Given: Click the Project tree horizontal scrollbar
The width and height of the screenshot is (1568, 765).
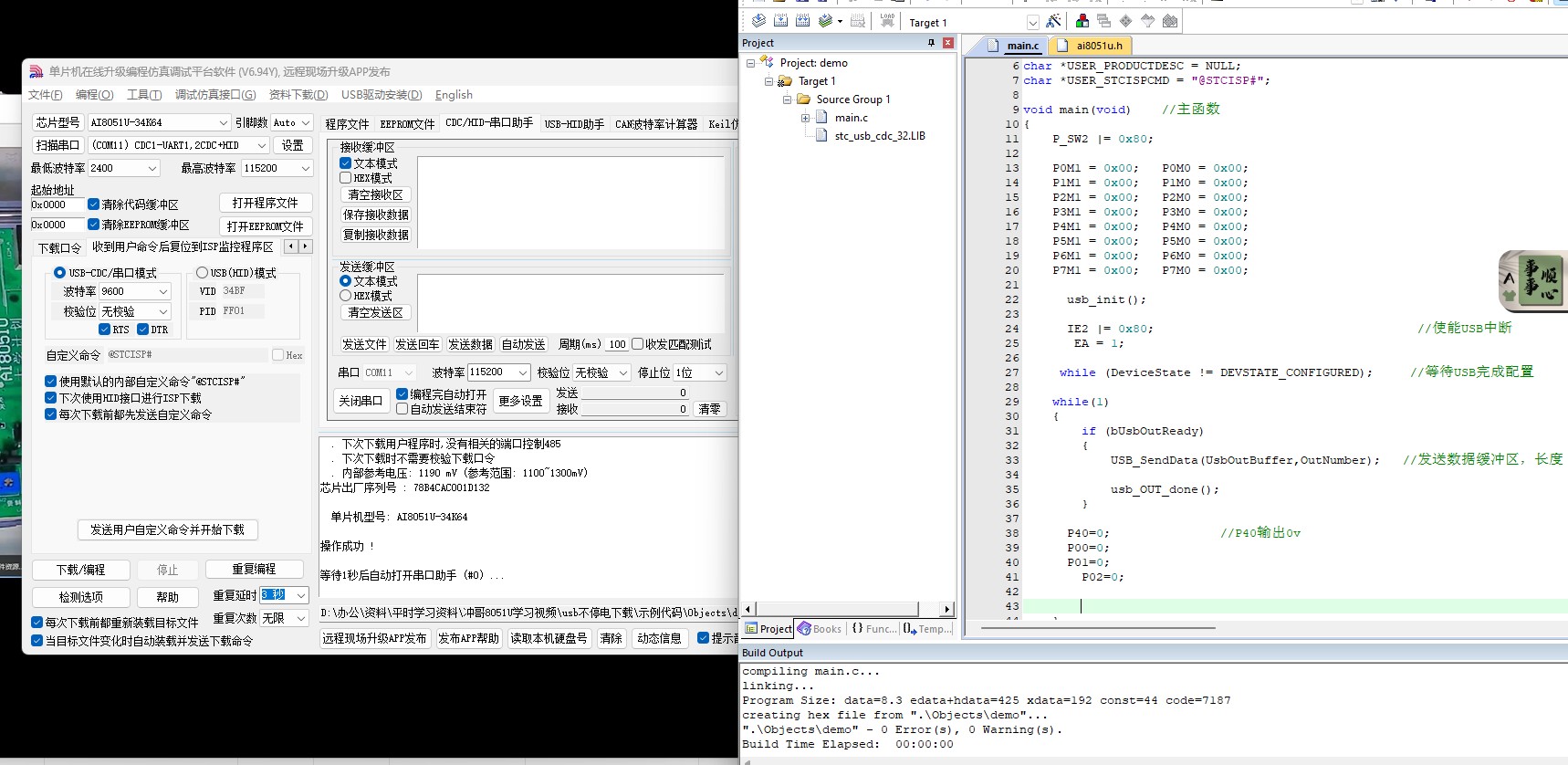Looking at the screenshot, I should [849, 609].
